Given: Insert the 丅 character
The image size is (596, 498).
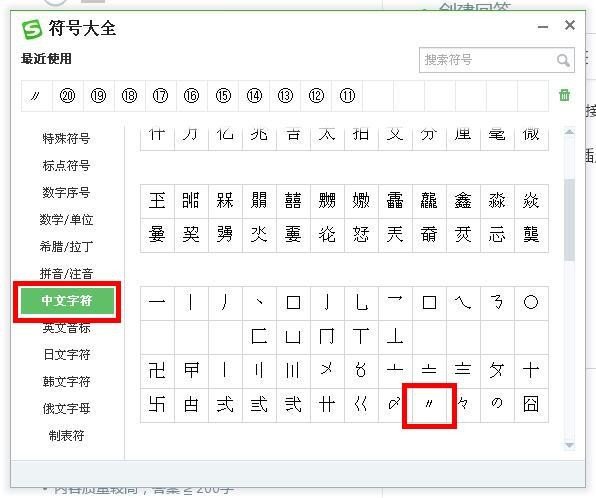Looking at the screenshot, I should 361,337.
